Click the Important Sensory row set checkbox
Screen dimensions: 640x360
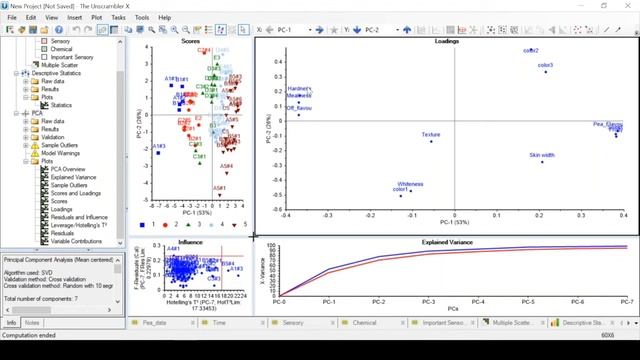[x=44, y=57]
